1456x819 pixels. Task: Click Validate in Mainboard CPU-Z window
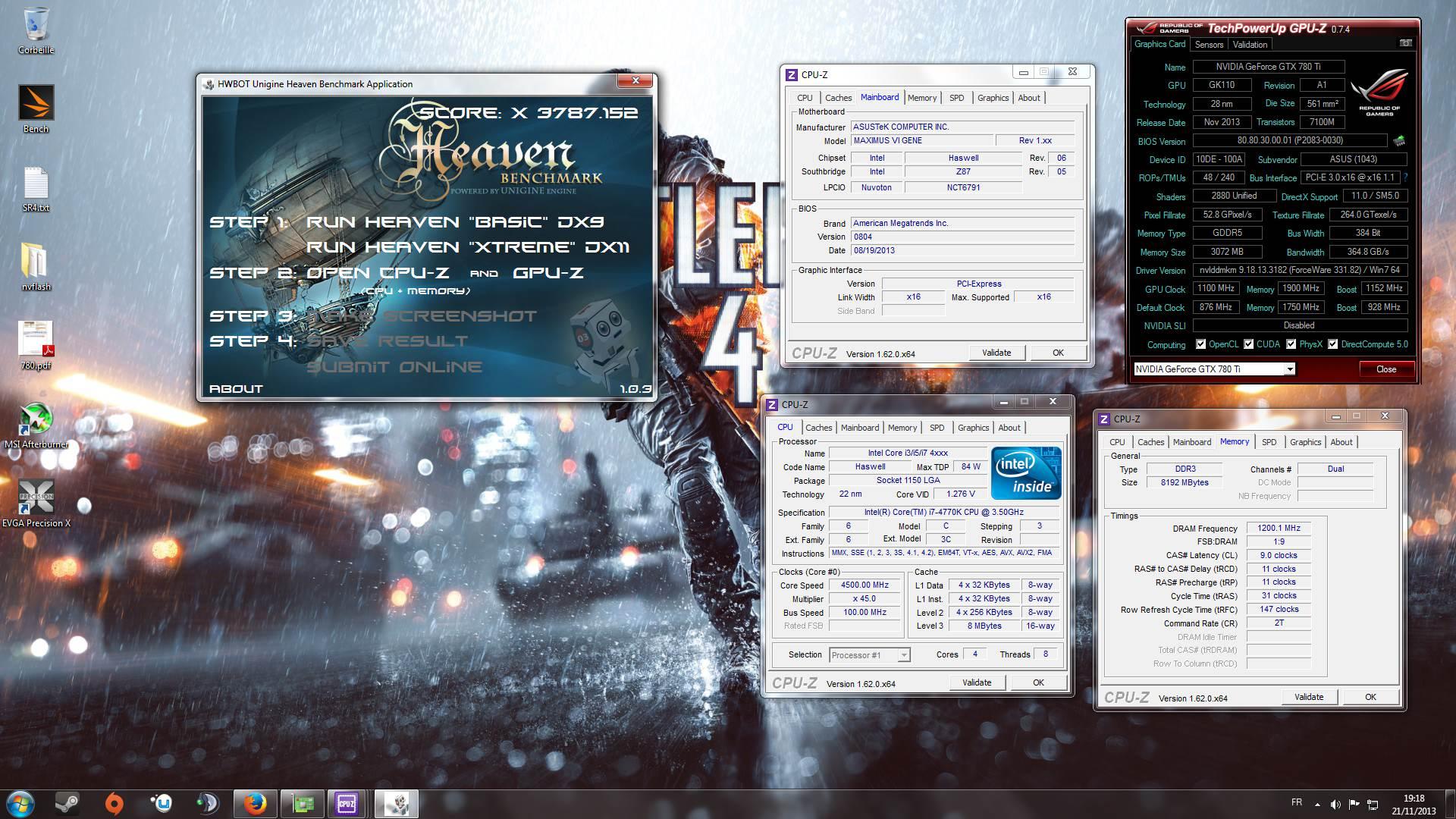click(996, 353)
